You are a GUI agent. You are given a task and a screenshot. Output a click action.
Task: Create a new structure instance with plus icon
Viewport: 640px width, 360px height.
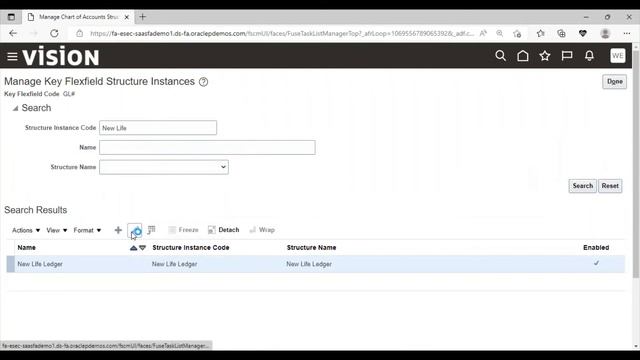[x=118, y=230]
